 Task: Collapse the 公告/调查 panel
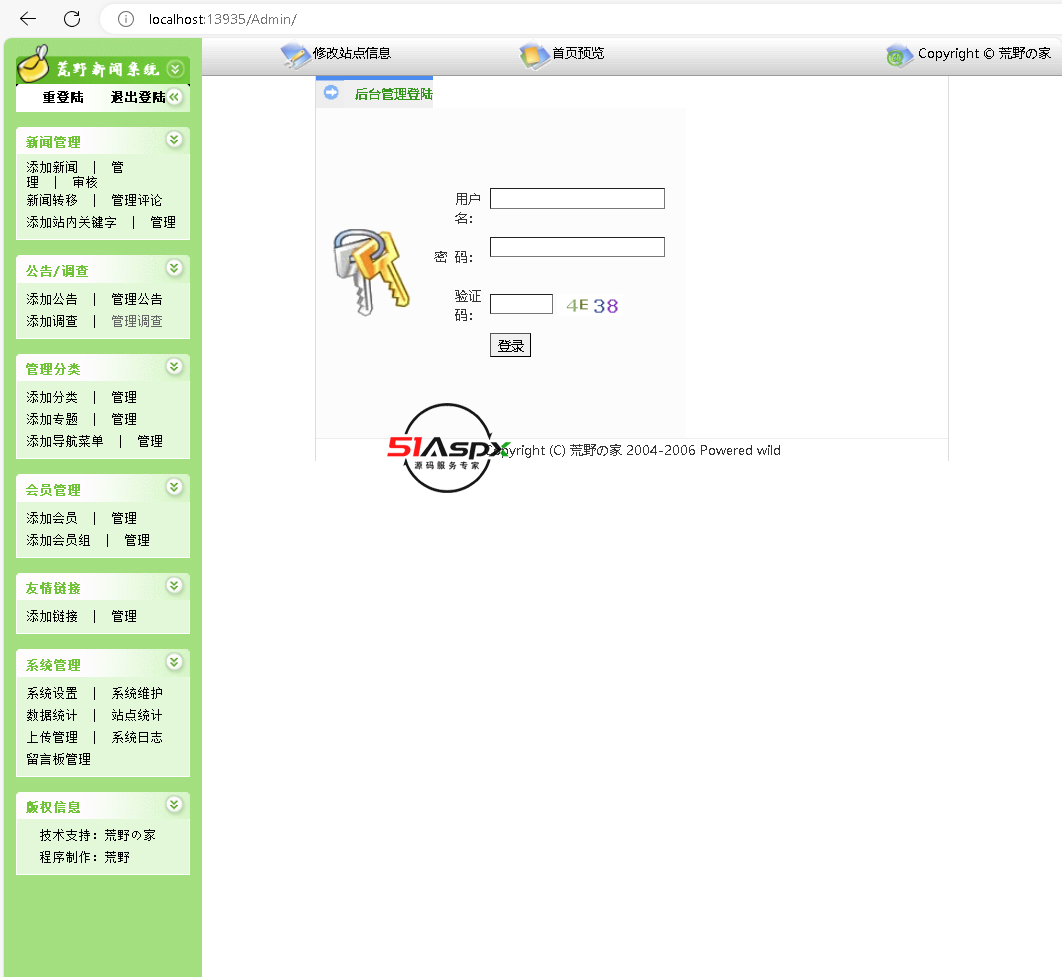[x=174, y=268]
